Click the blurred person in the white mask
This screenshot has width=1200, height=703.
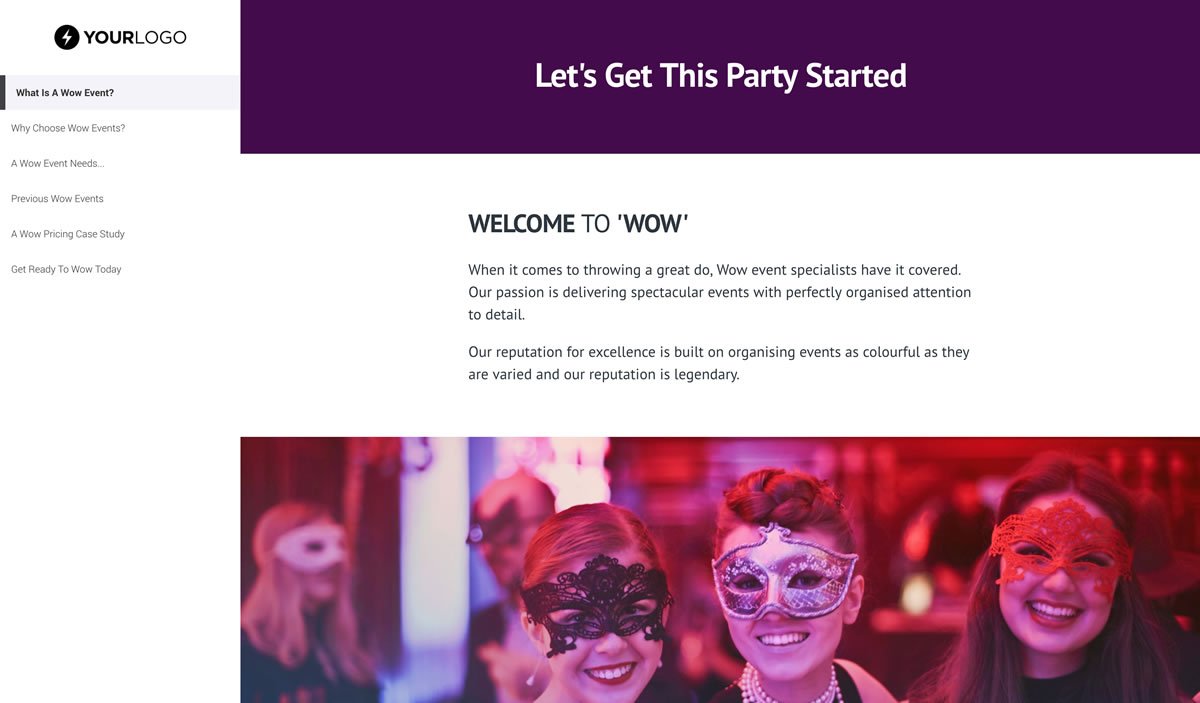coord(305,560)
